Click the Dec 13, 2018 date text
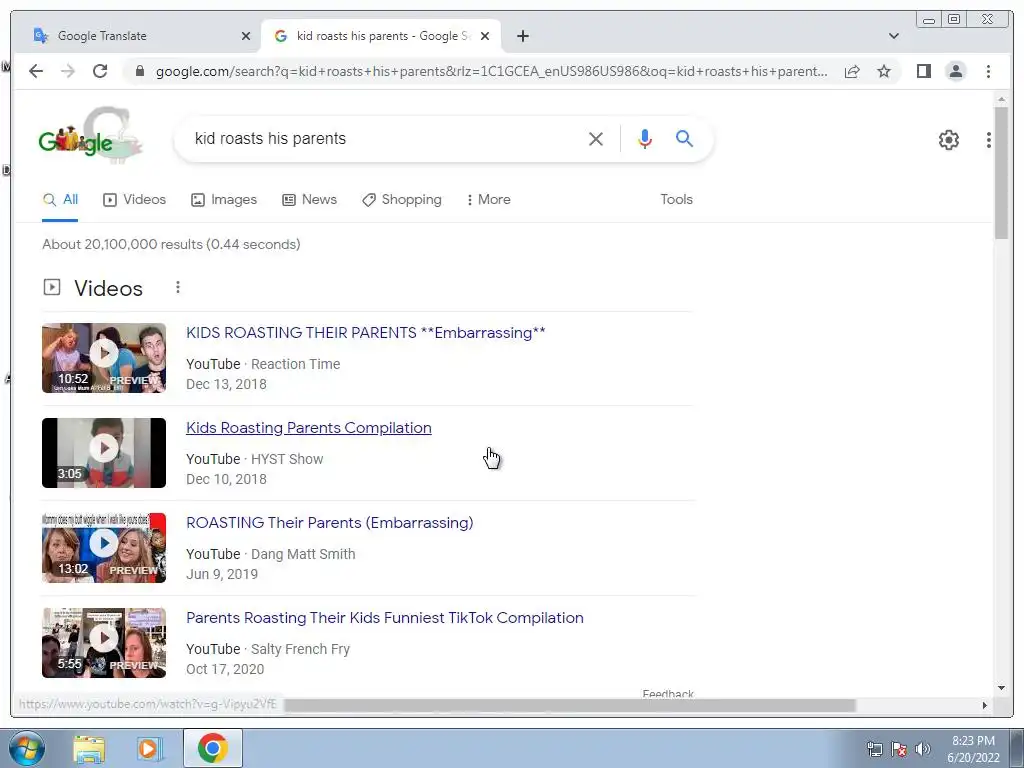This screenshot has height=768, width=1024. coord(226,384)
